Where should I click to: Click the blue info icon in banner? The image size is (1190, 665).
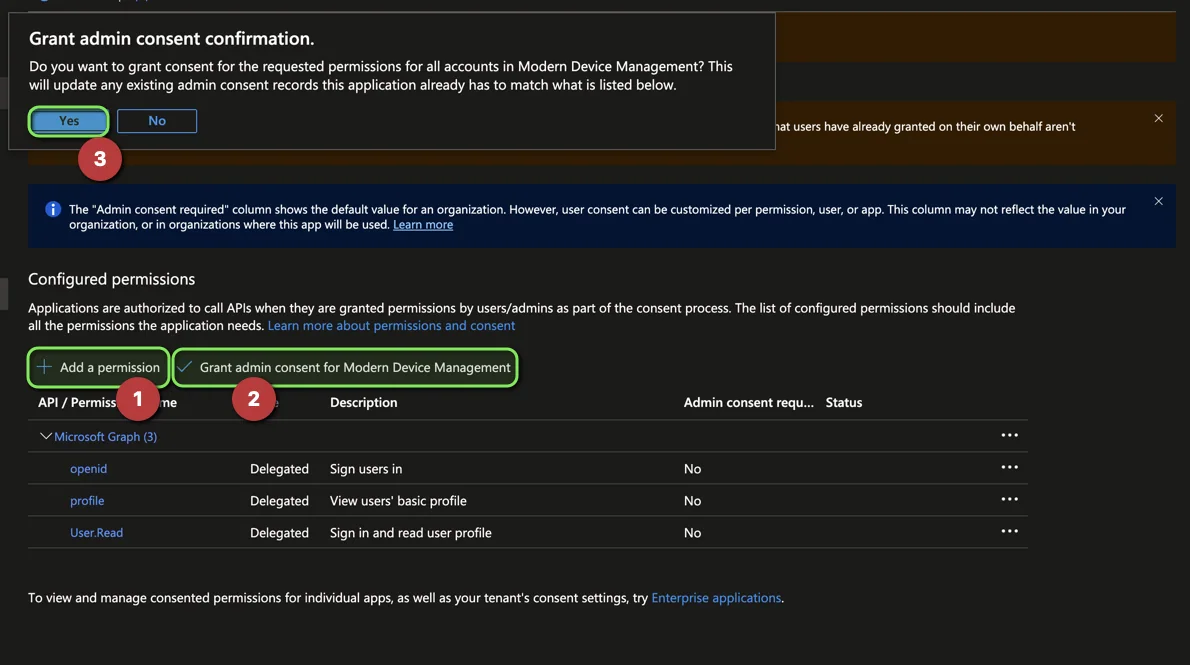click(x=52, y=209)
